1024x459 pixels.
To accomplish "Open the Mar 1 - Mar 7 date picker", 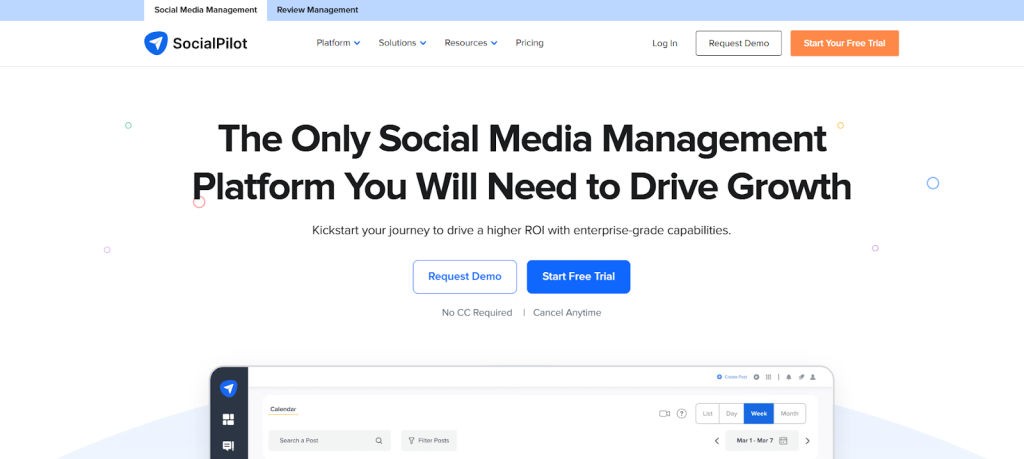I will (x=761, y=441).
